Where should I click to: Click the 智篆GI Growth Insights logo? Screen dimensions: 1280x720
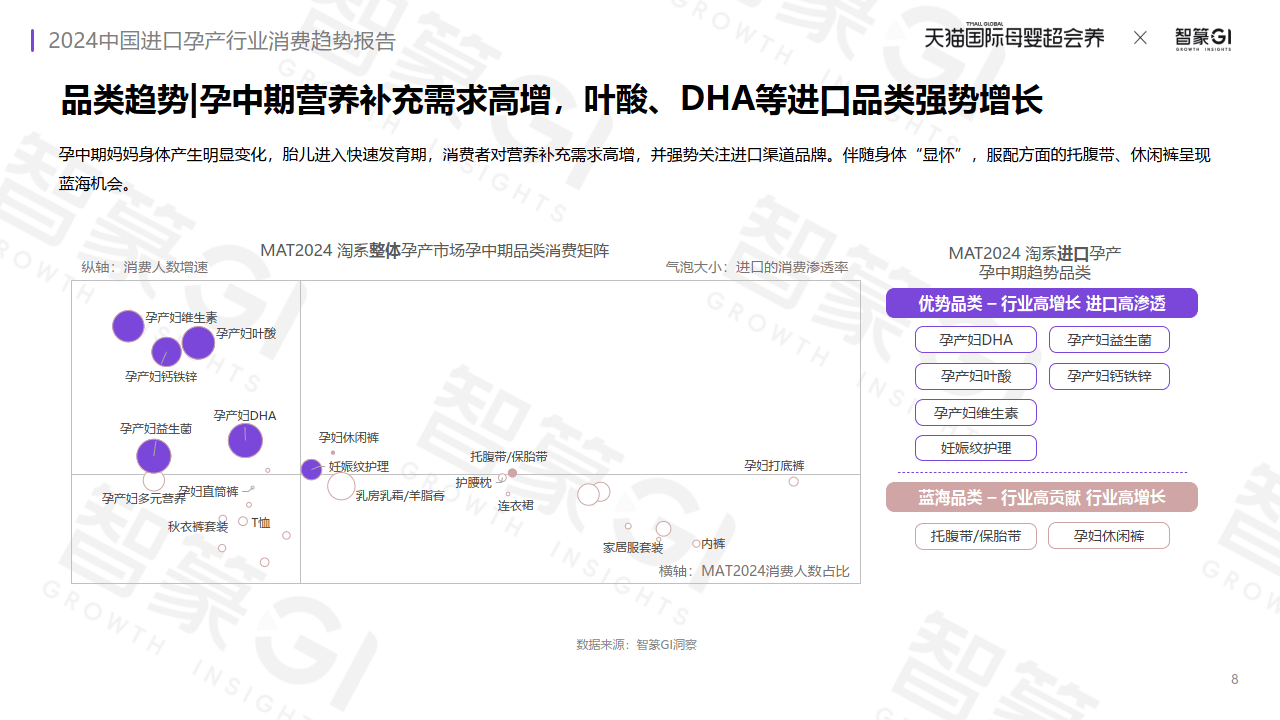click(x=1203, y=38)
